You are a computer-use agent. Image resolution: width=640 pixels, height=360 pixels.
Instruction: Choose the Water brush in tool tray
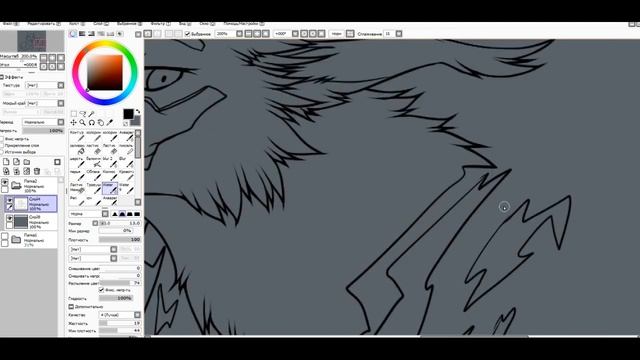tap(110, 188)
